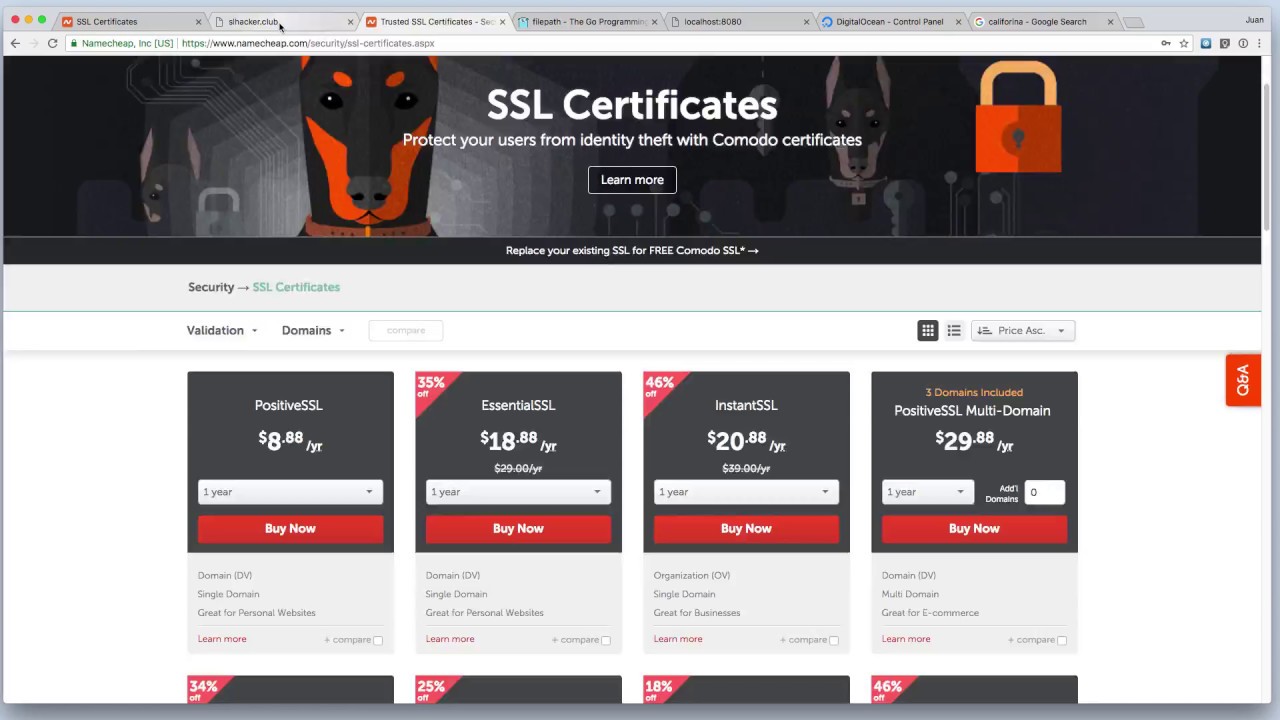This screenshot has width=1280, height=720.
Task: Click the Add'l Domains number field
Action: [x=1044, y=492]
